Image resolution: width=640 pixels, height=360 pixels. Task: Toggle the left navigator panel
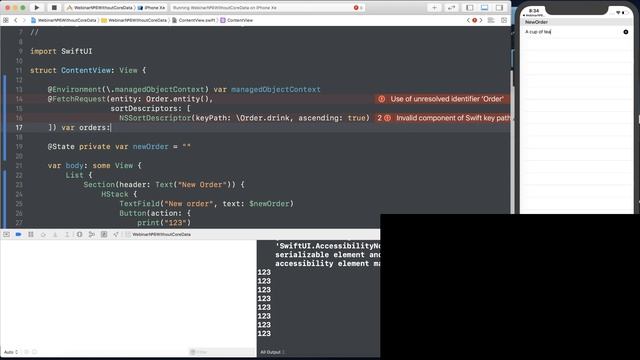coord(470,8)
